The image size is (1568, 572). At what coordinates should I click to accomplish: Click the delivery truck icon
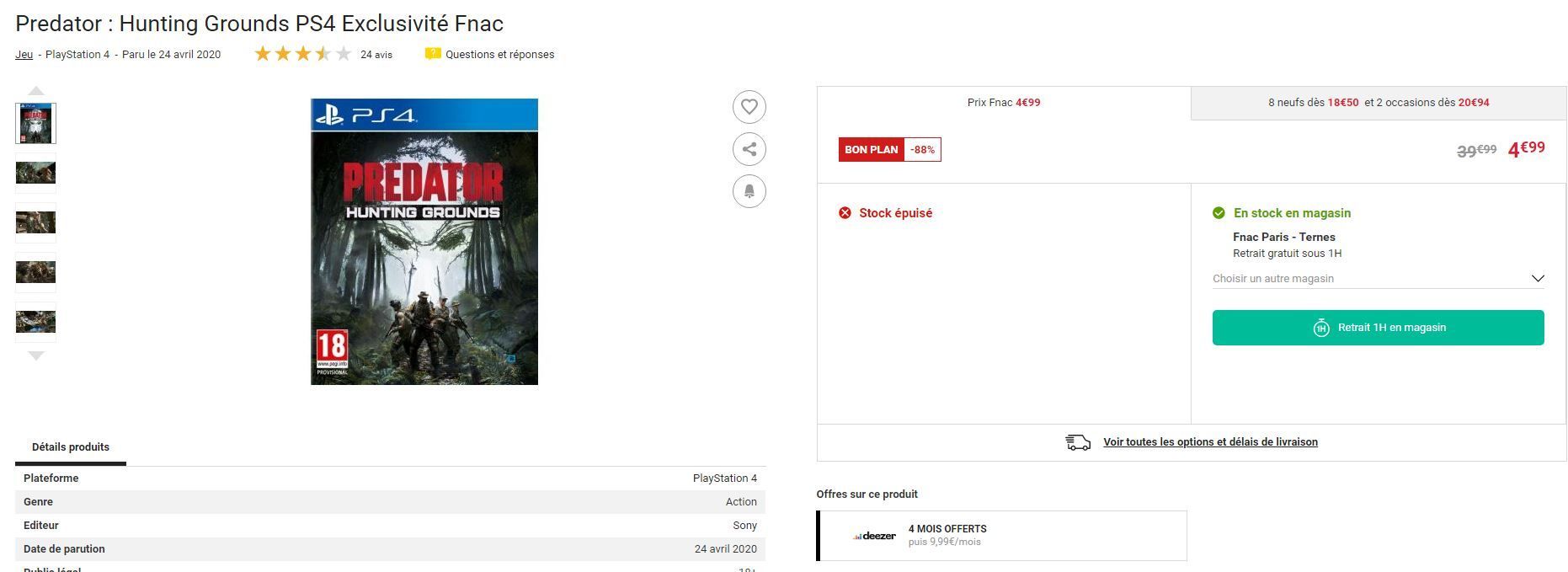coord(1078,442)
